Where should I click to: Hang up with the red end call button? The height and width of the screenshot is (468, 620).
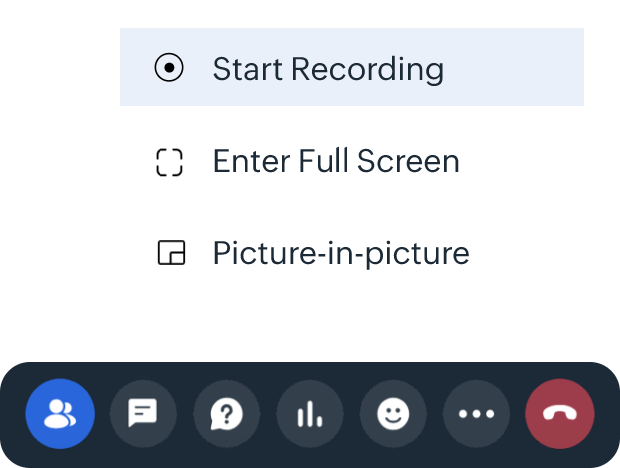(x=560, y=412)
